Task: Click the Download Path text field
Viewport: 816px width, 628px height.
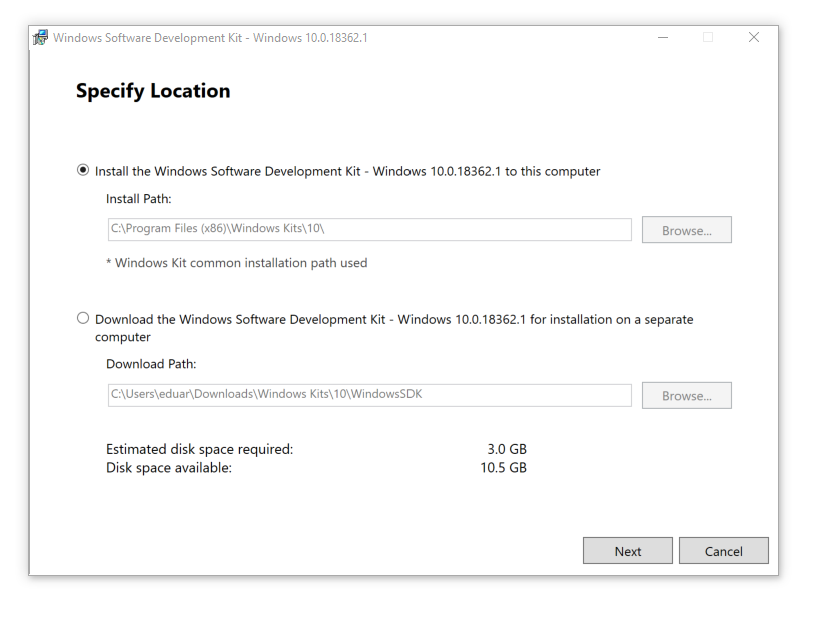Action: 369,395
